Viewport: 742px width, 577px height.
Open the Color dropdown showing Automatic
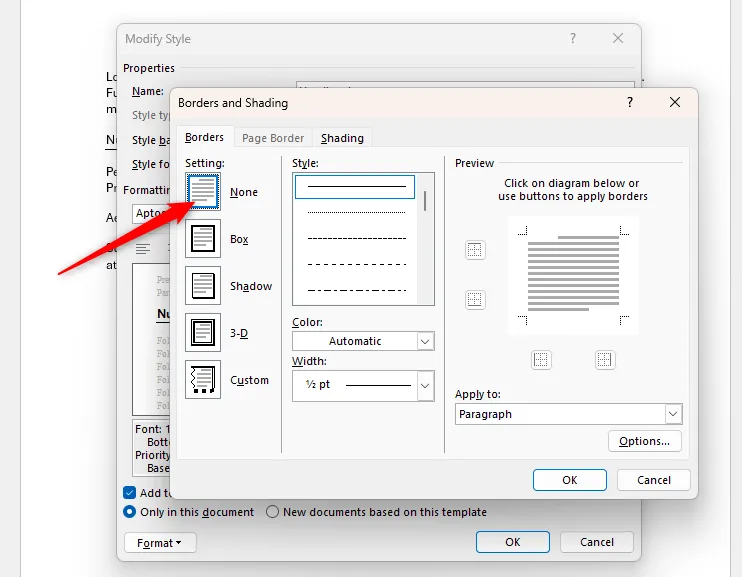363,341
